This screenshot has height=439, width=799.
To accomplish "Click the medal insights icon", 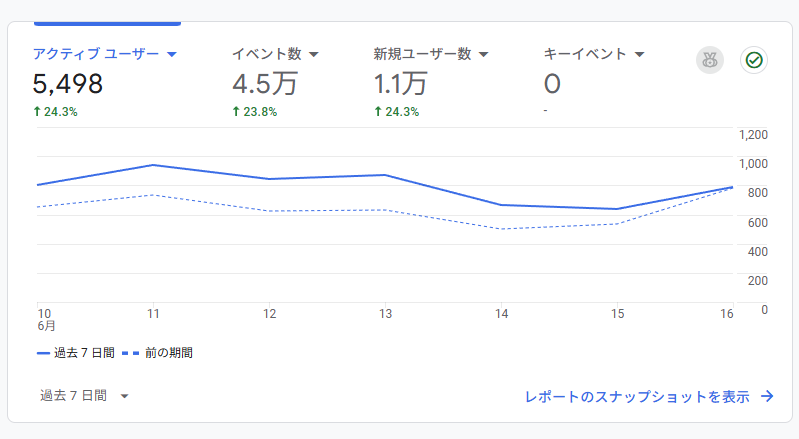I will tap(710, 60).
